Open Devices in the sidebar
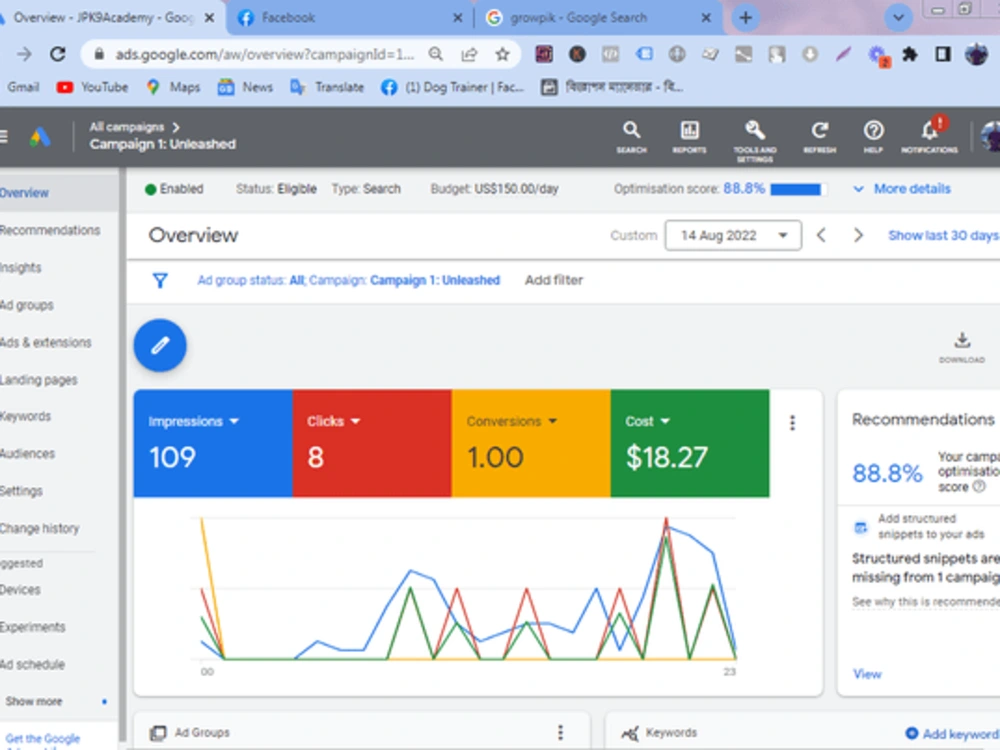1000x750 pixels. pos(20,590)
